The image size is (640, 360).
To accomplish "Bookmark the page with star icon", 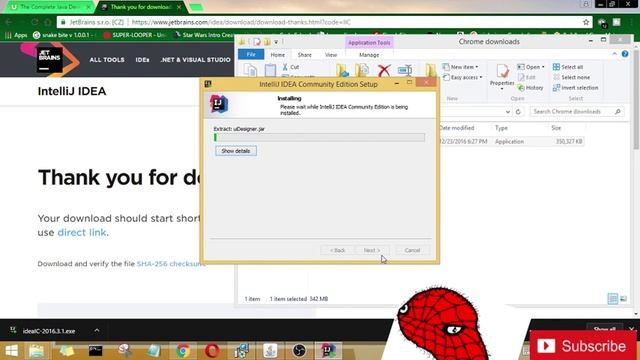I will coord(586,22).
